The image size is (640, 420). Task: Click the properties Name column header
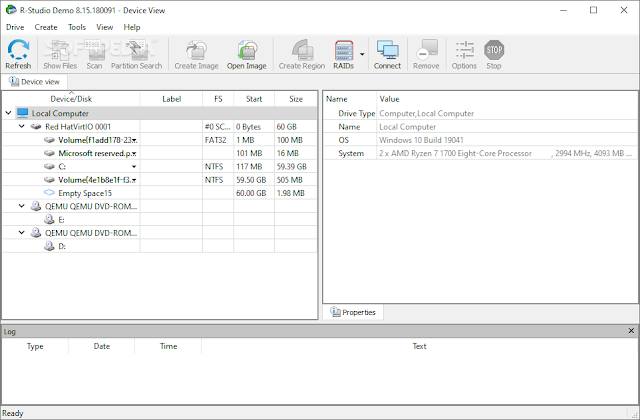(x=337, y=99)
